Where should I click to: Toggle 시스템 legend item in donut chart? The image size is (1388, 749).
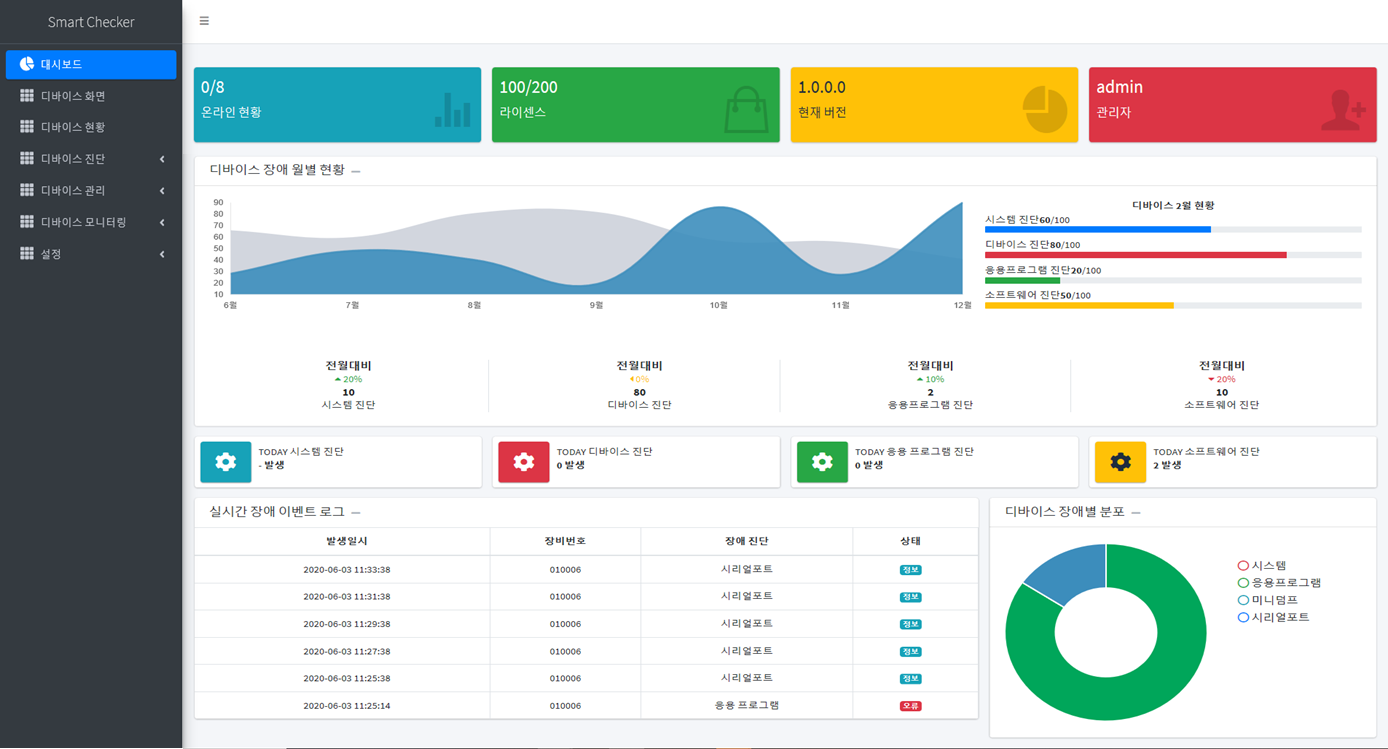tap(1262, 565)
